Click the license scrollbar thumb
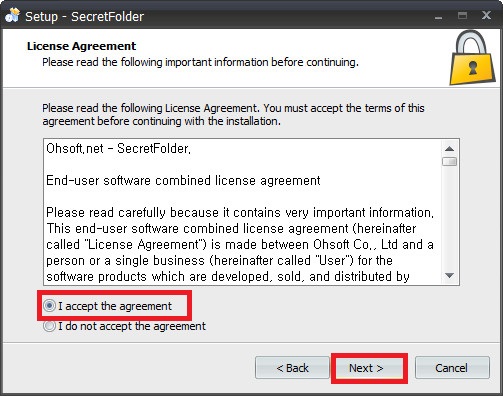This screenshot has width=503, height=396. point(449,162)
